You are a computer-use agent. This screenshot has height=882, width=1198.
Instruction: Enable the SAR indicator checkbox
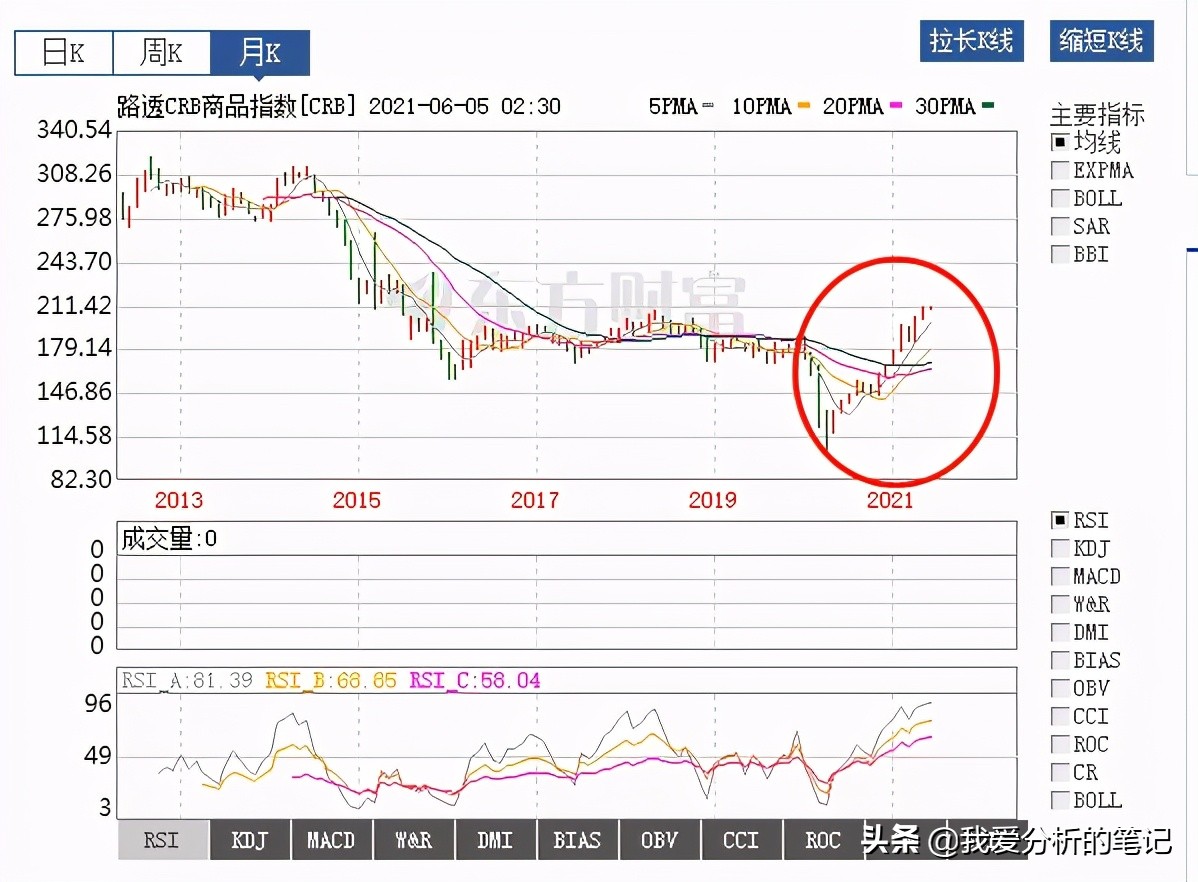(1058, 226)
